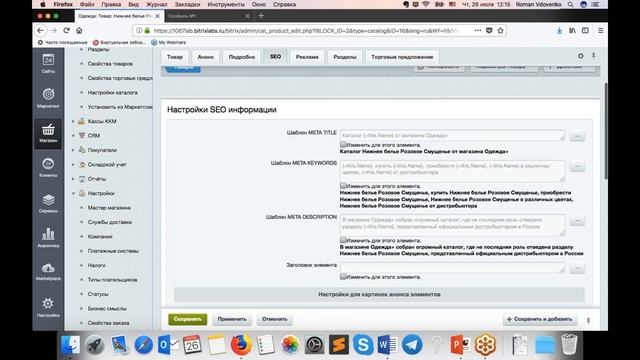Click the Сохранить и добавить button

coord(540,319)
